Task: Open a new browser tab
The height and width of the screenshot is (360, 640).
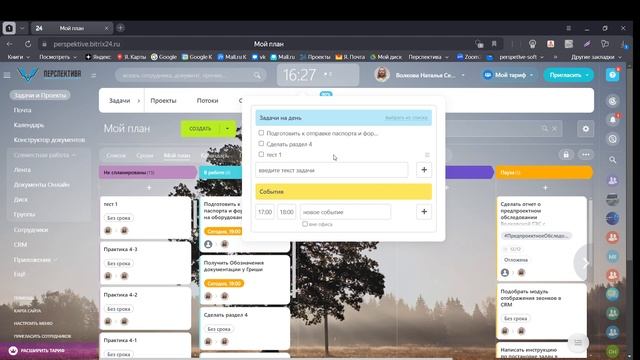Action: click(x=120, y=28)
